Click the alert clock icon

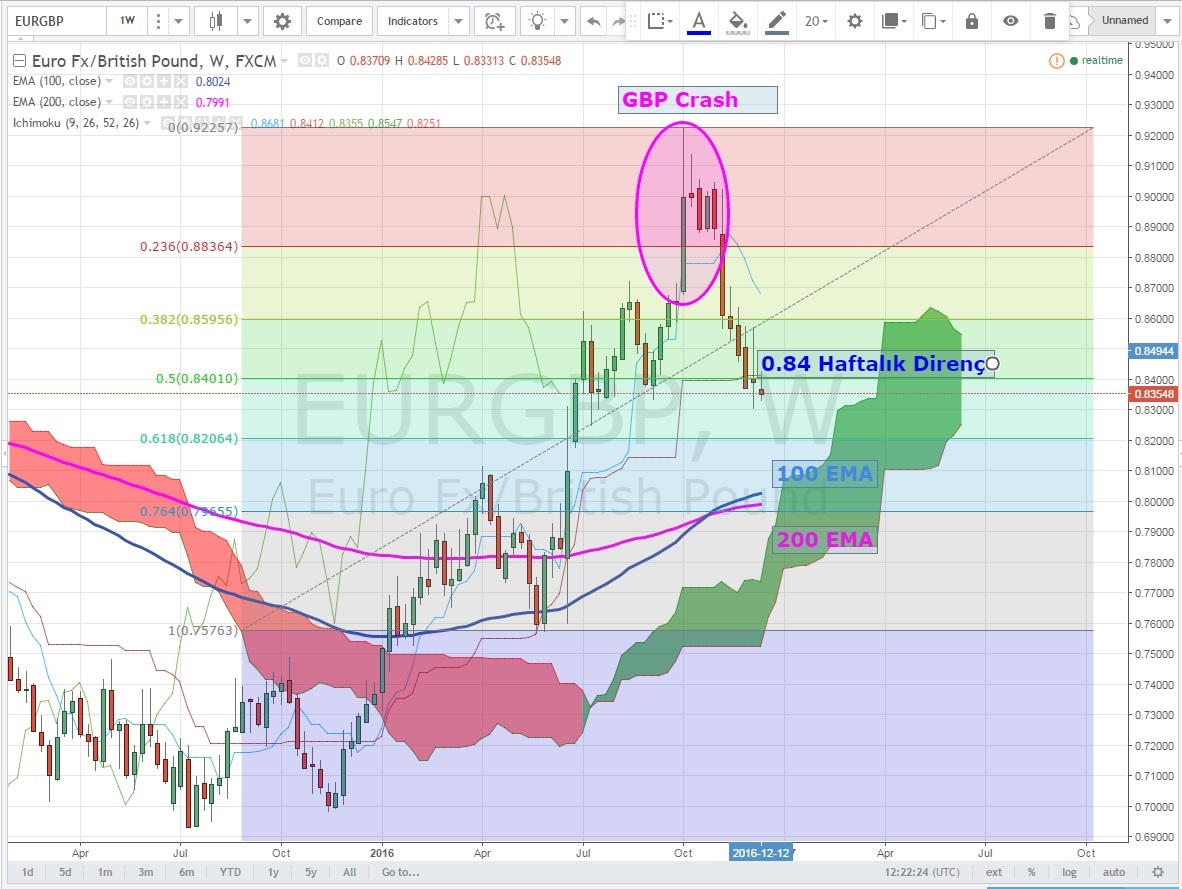click(x=493, y=21)
